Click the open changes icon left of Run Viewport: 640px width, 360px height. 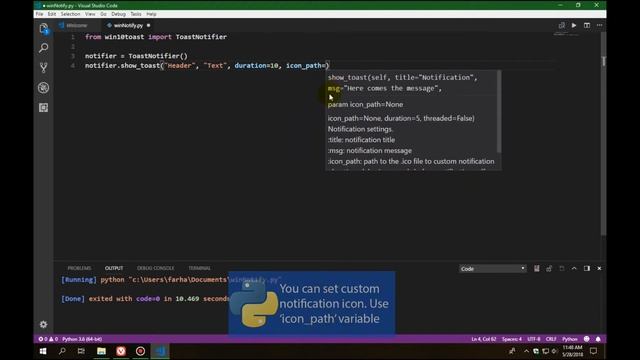[x=562, y=25]
